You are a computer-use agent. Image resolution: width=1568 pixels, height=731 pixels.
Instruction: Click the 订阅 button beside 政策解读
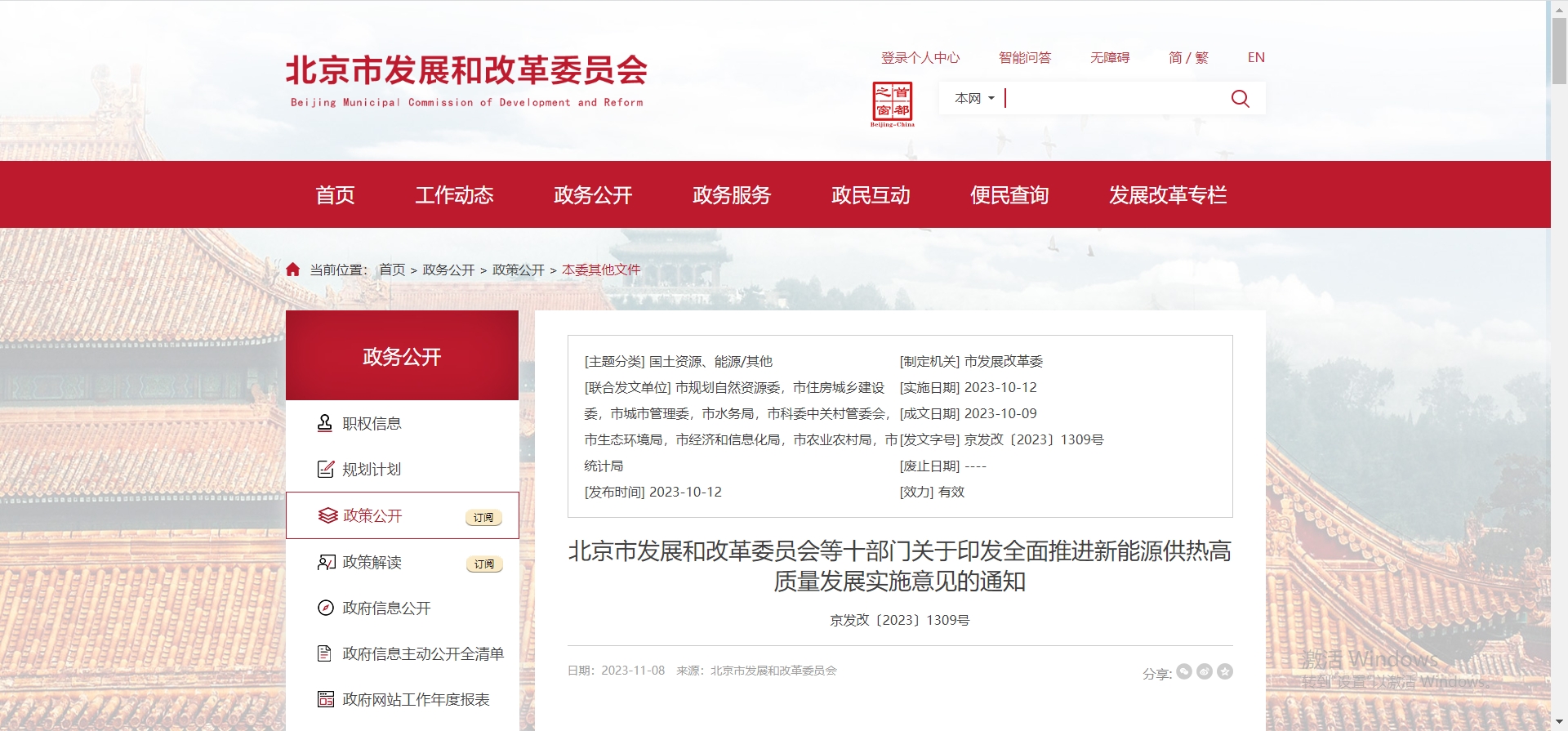click(x=483, y=564)
